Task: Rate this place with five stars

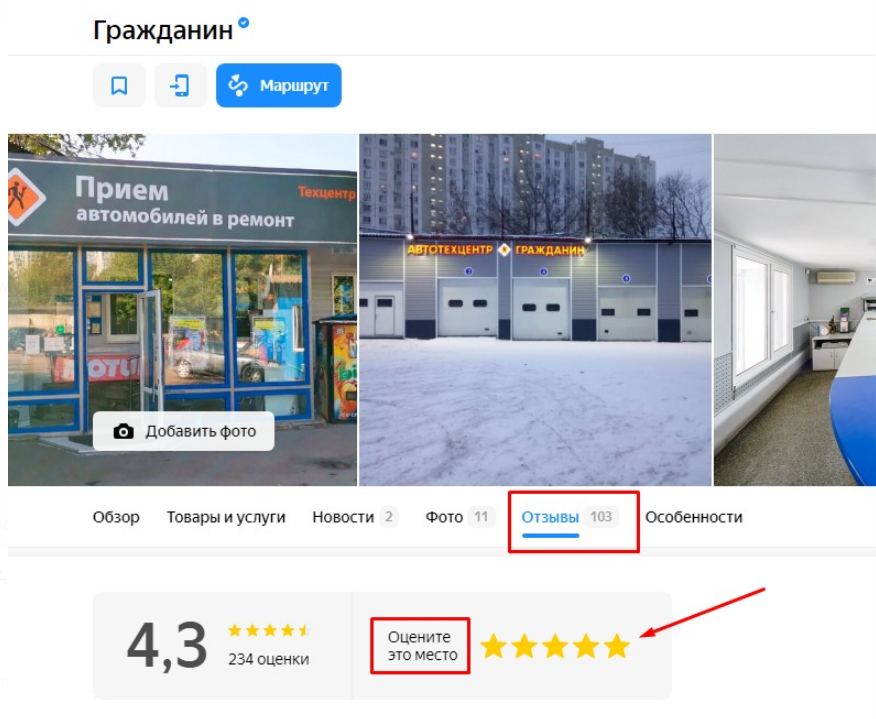Action: click(617, 646)
